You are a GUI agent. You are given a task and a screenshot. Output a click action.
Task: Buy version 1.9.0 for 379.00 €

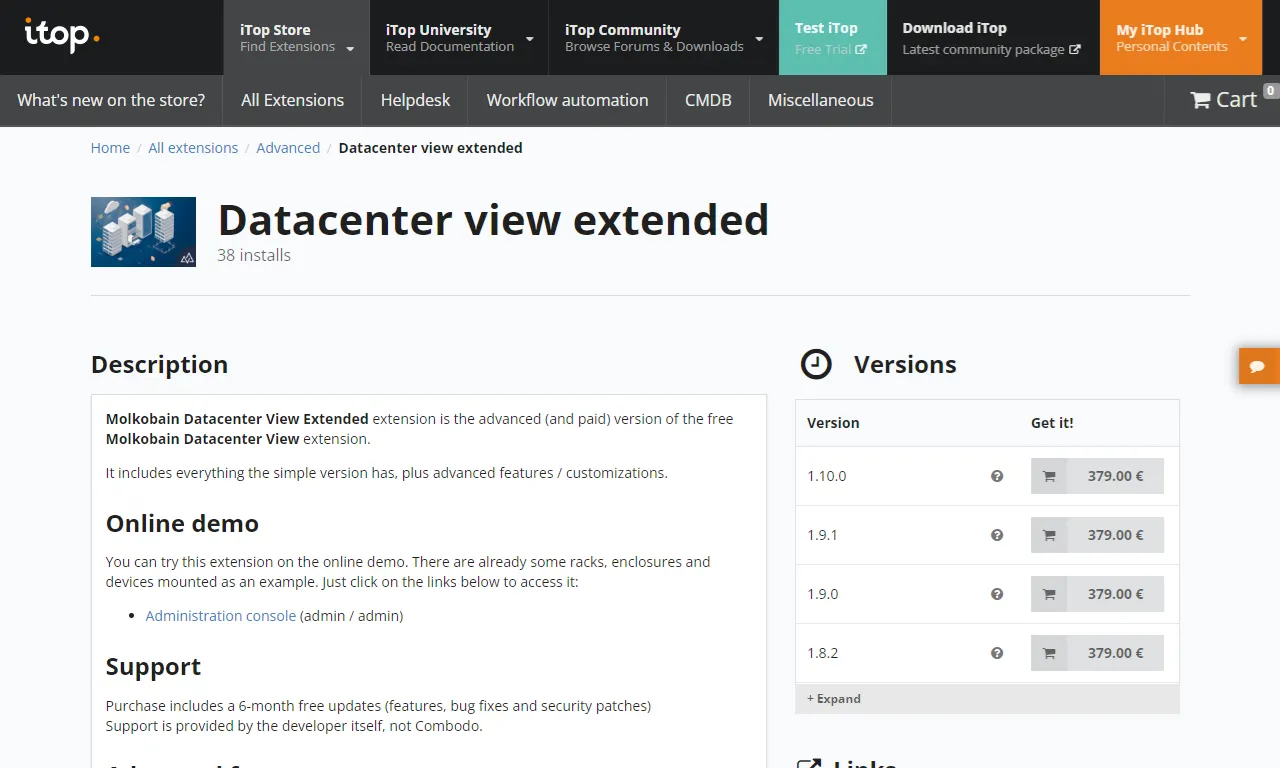coord(1097,594)
